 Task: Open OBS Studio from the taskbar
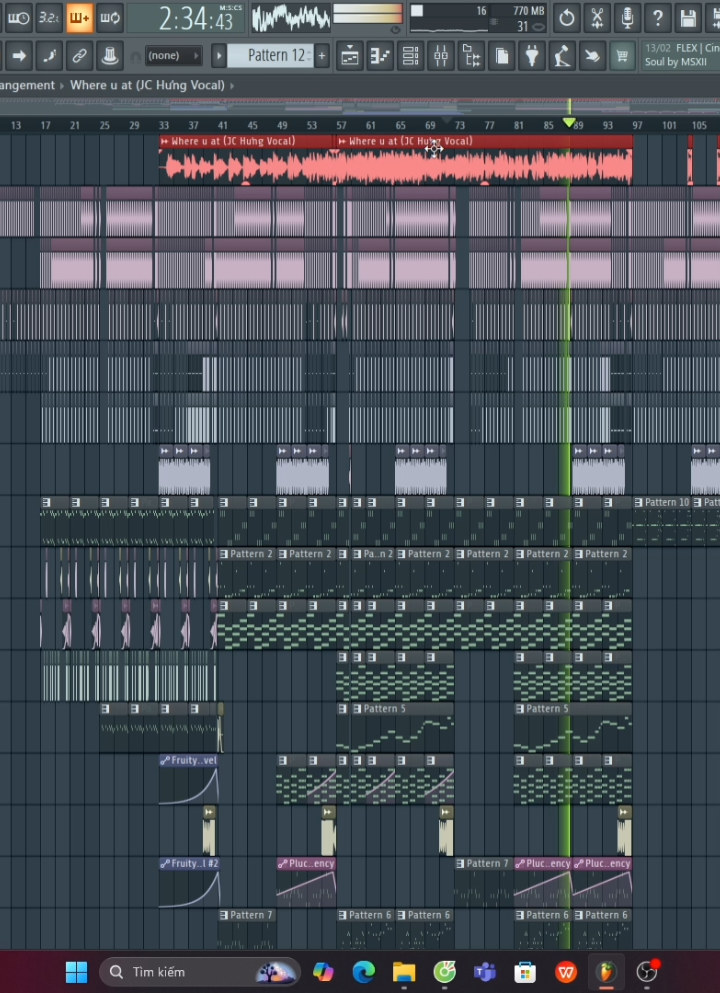[x=647, y=971]
